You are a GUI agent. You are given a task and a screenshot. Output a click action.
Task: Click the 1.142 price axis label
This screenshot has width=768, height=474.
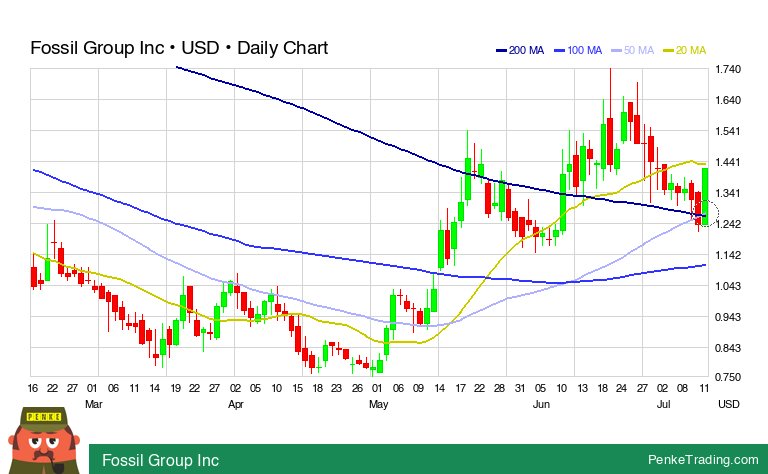coord(728,255)
